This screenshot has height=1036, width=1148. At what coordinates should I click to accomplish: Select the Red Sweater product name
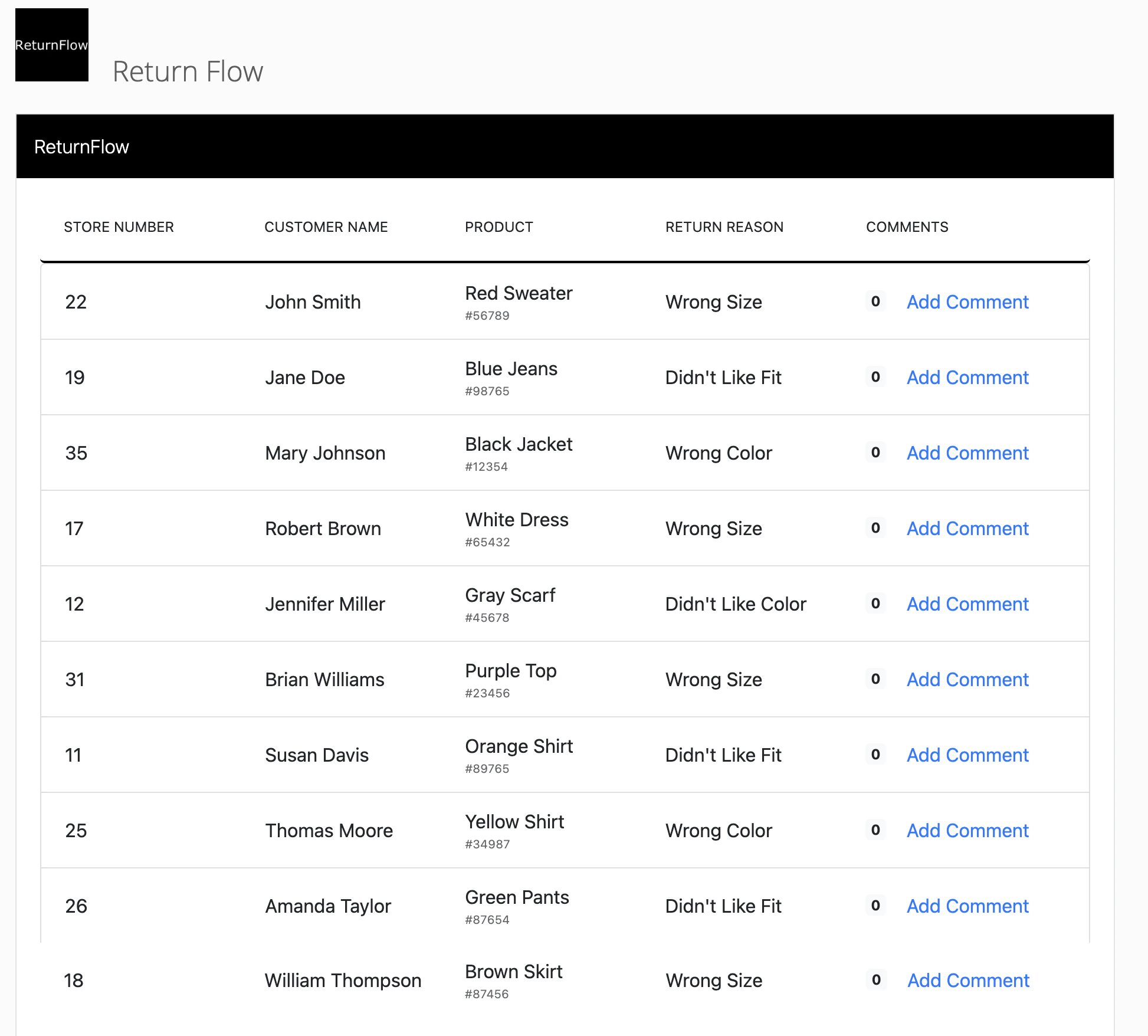tap(519, 293)
